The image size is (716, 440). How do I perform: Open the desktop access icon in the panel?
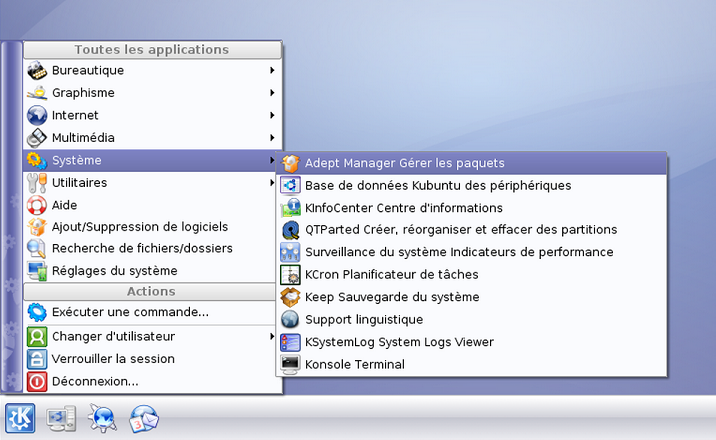(x=61, y=417)
